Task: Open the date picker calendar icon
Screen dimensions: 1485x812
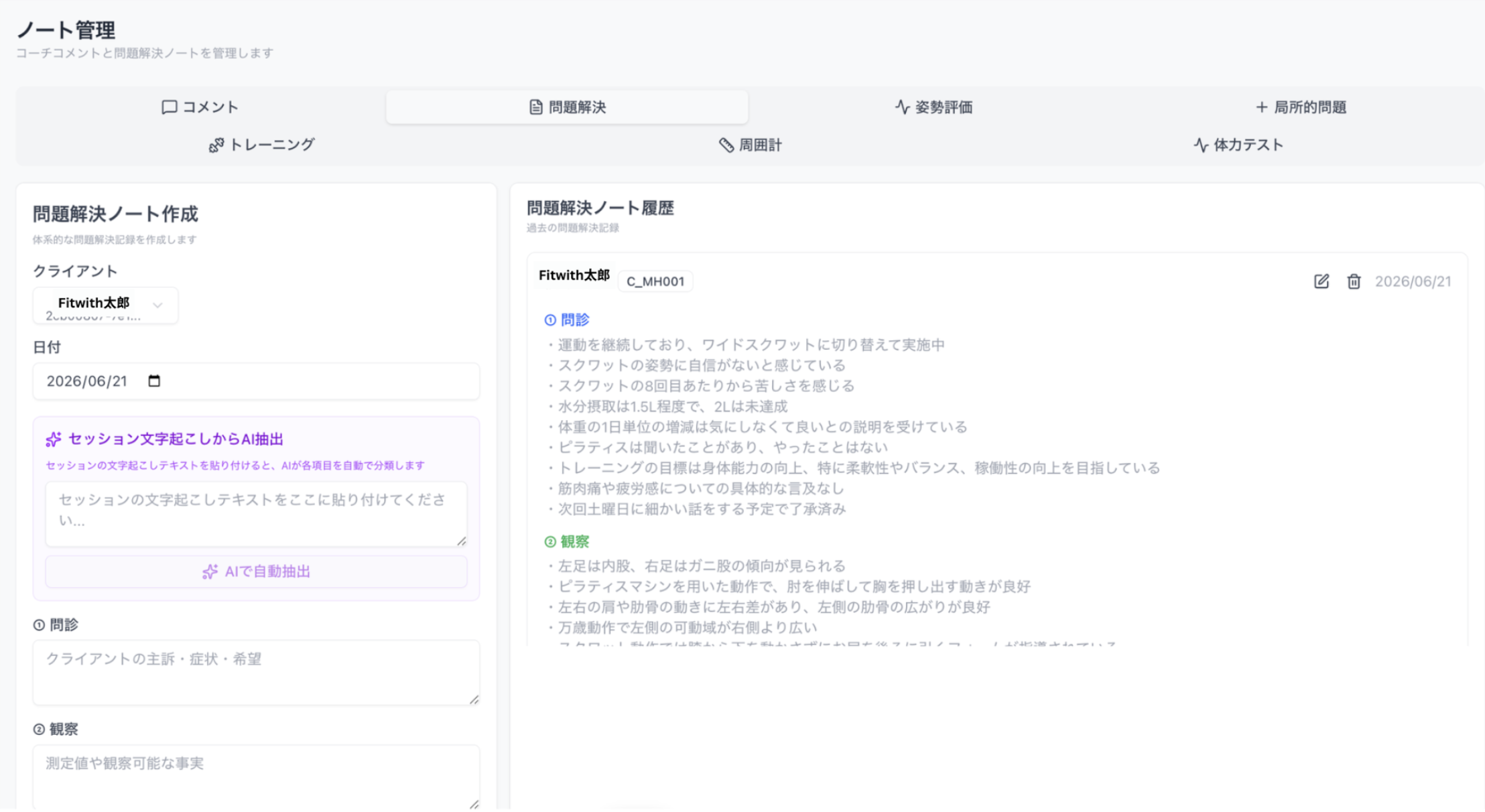Action: click(154, 381)
